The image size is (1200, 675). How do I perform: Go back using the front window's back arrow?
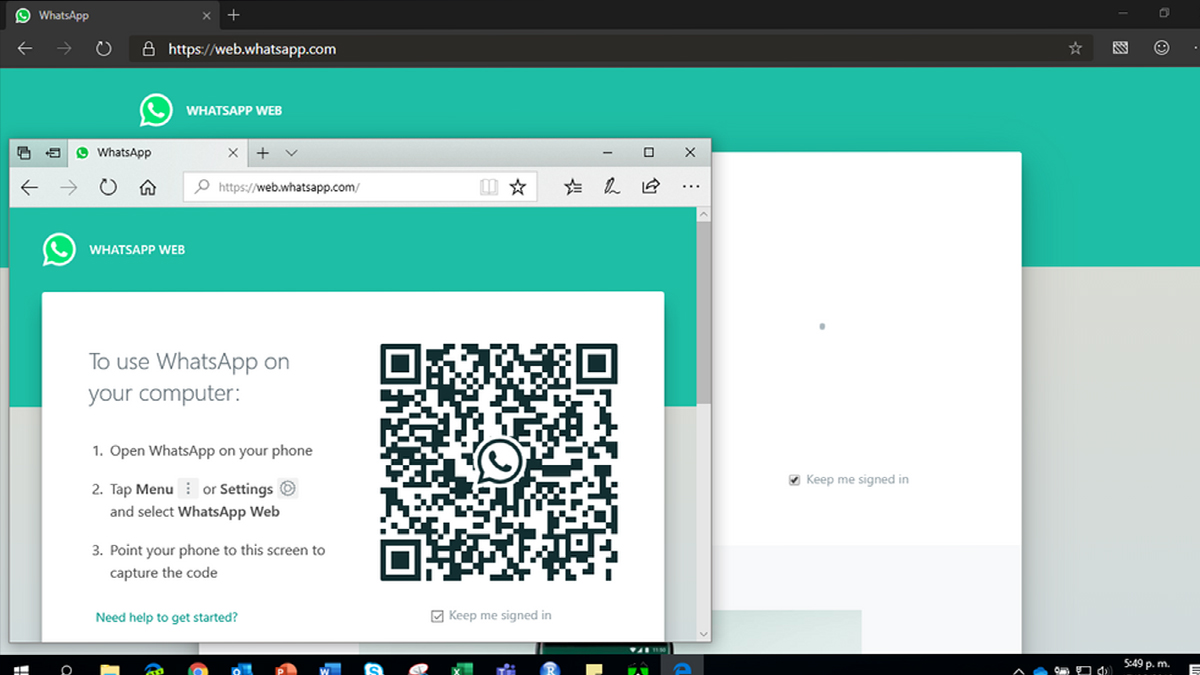(x=30, y=187)
